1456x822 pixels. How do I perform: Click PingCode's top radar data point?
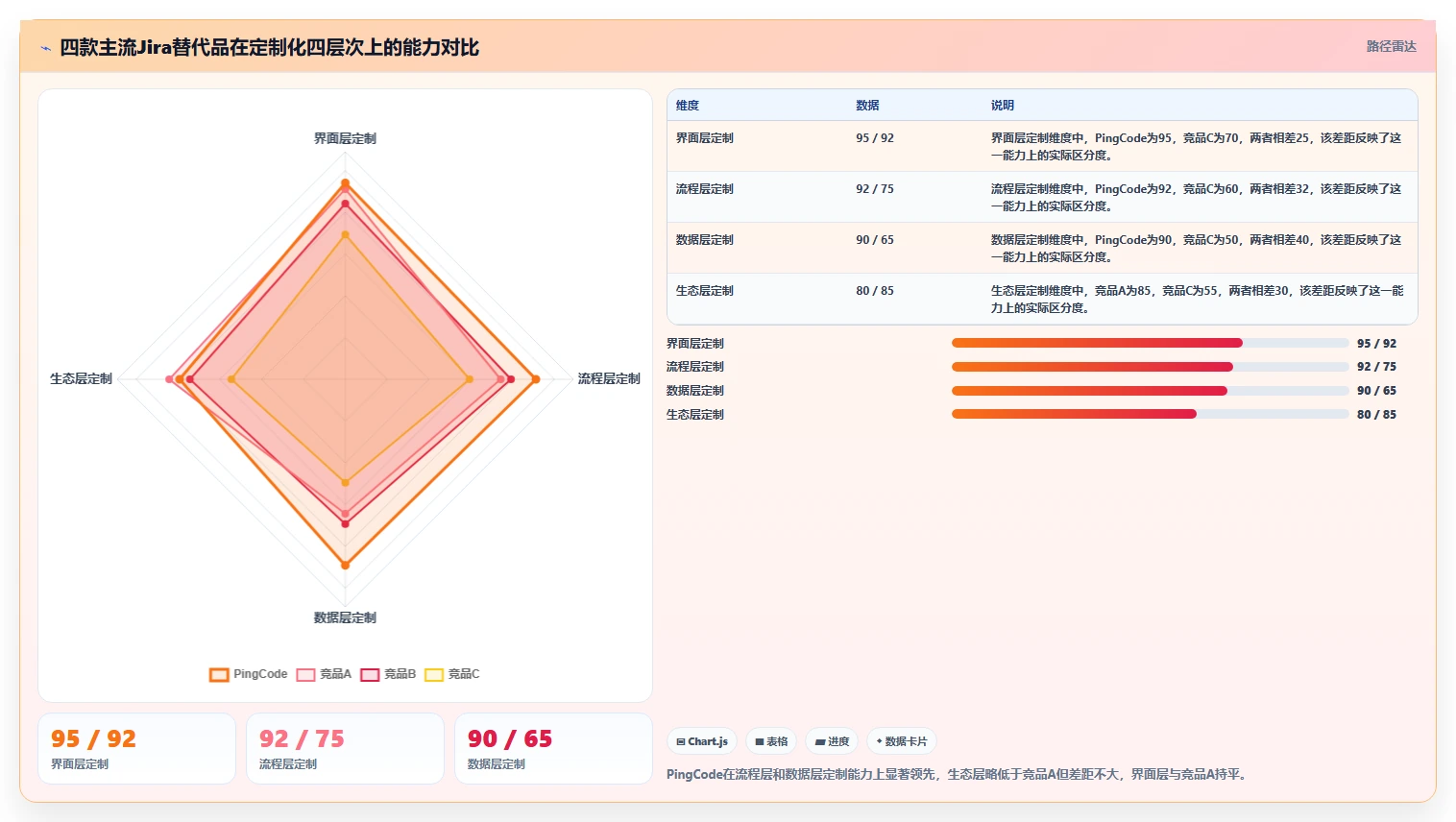point(345,182)
